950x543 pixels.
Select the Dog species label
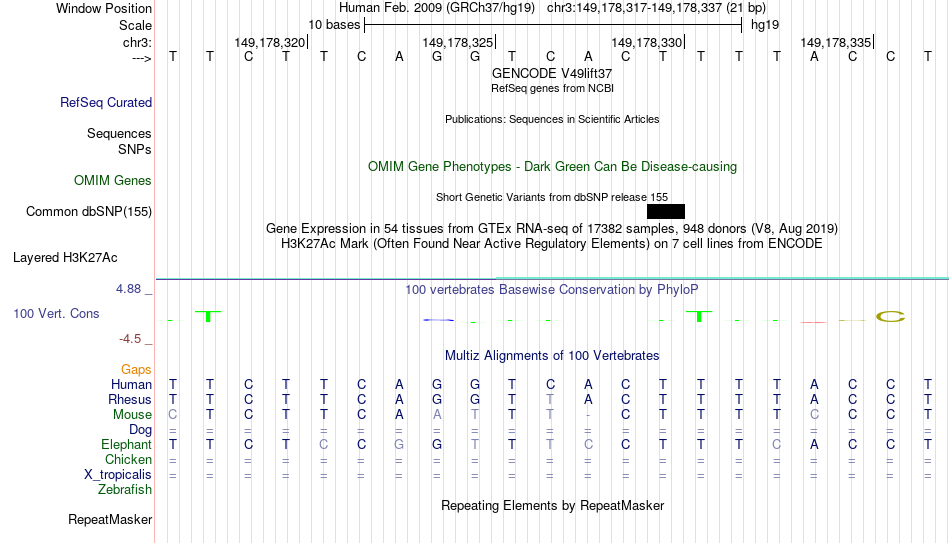(x=141, y=430)
